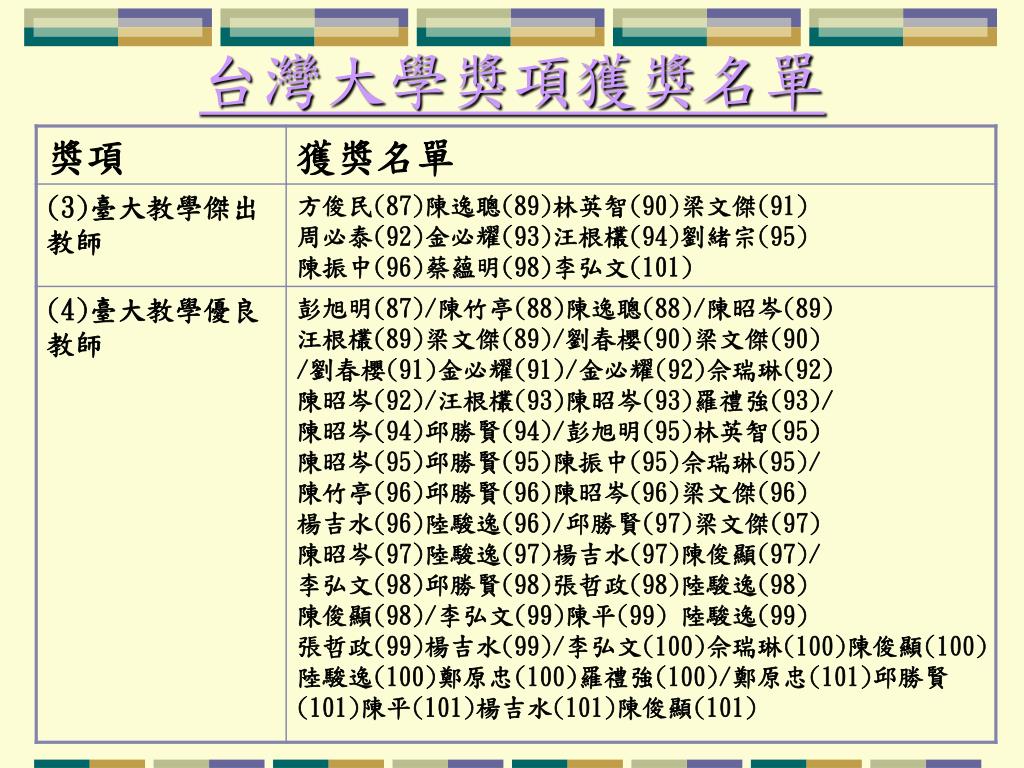Click the name 楊吉水(96)

coord(361,523)
